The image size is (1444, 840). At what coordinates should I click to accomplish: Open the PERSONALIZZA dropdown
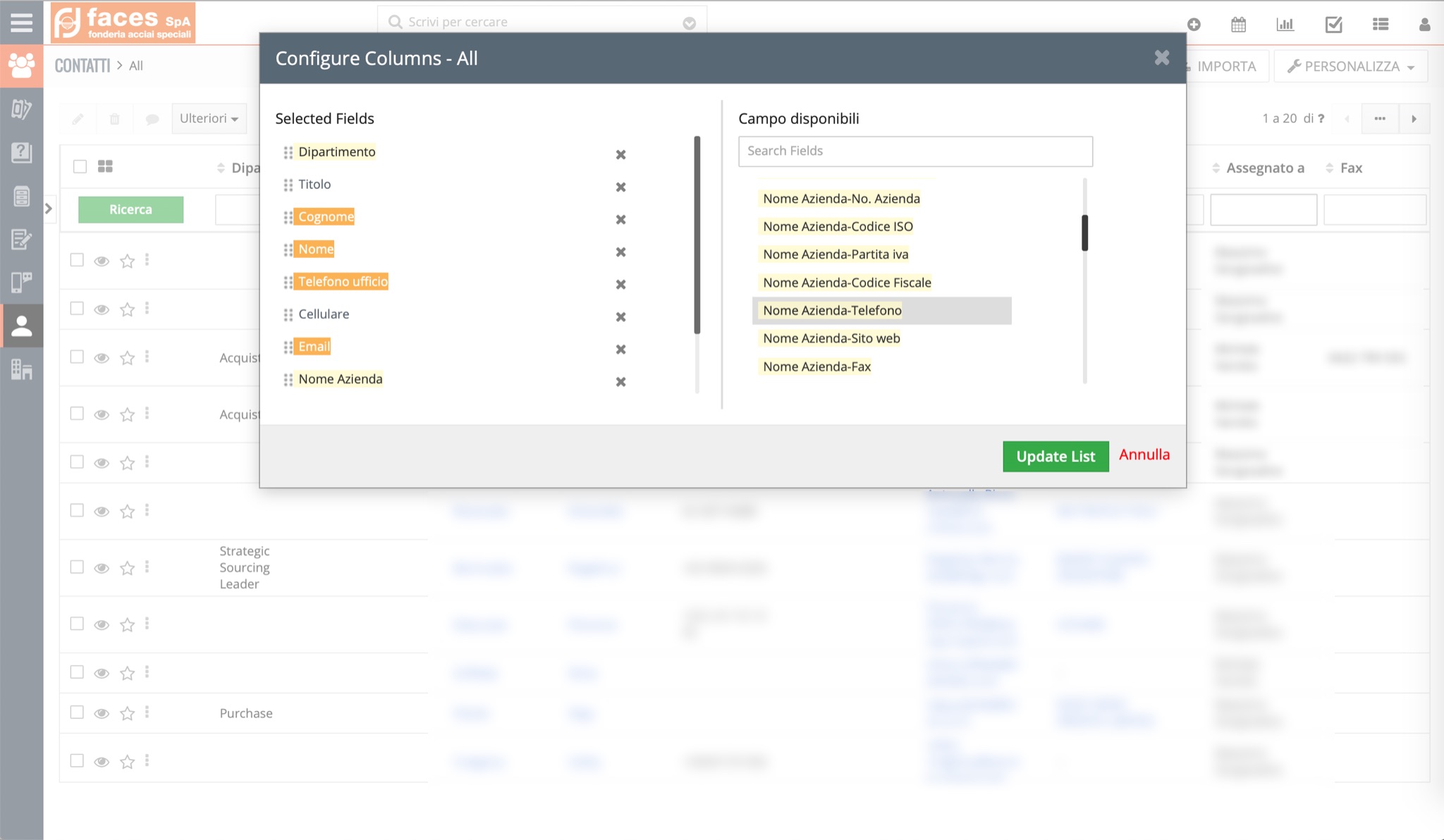pos(1351,66)
